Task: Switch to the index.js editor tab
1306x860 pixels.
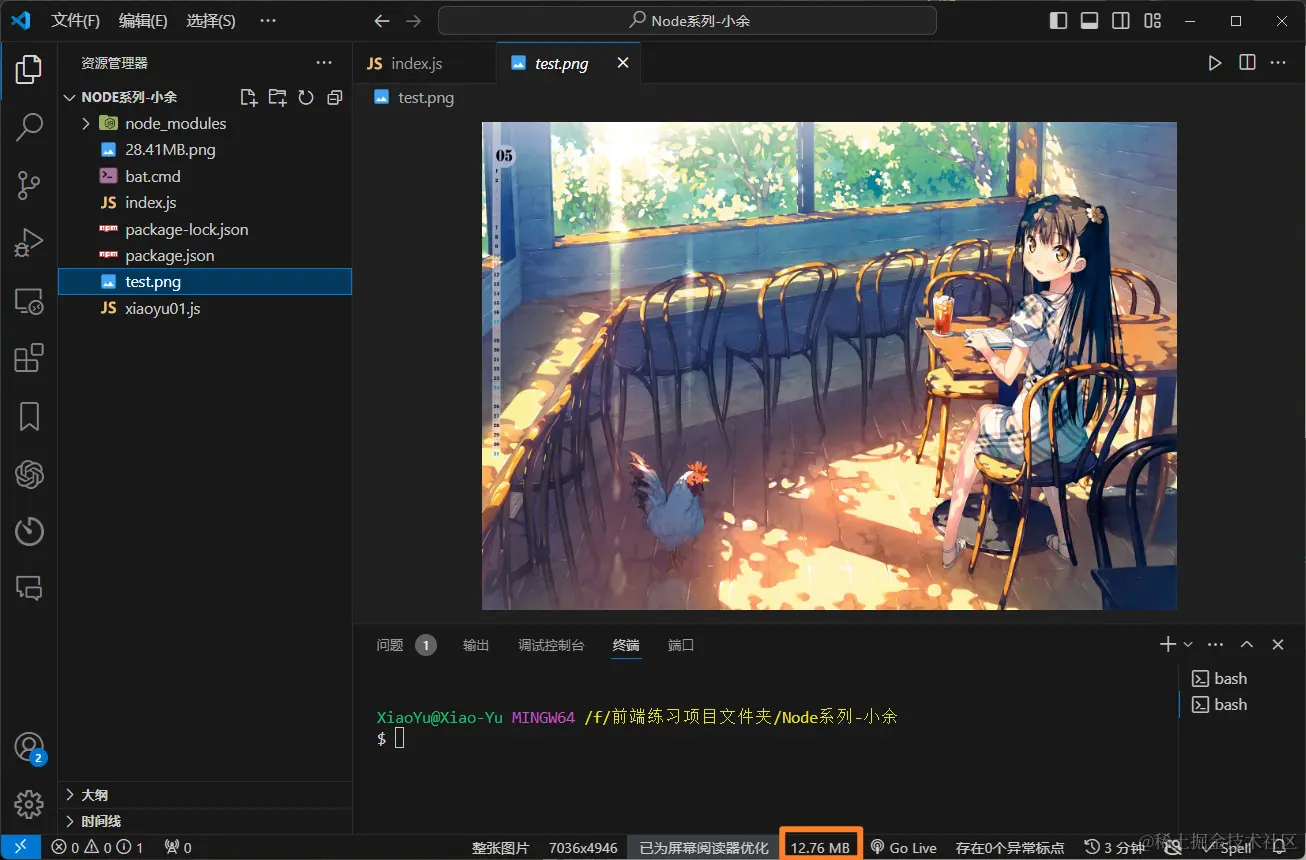Action: point(425,63)
